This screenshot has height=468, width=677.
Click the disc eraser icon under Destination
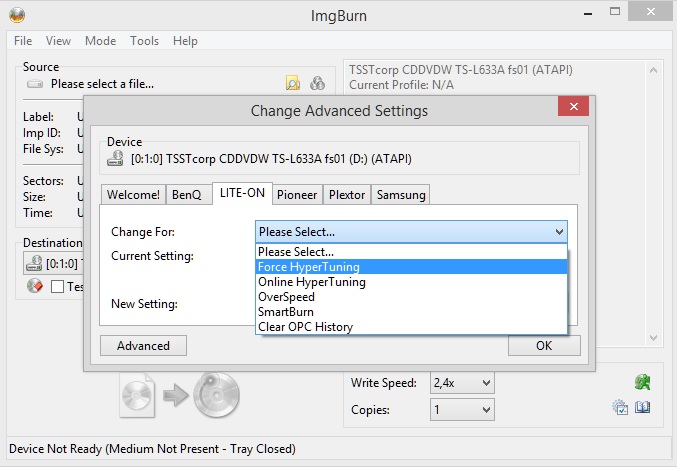pos(34,287)
